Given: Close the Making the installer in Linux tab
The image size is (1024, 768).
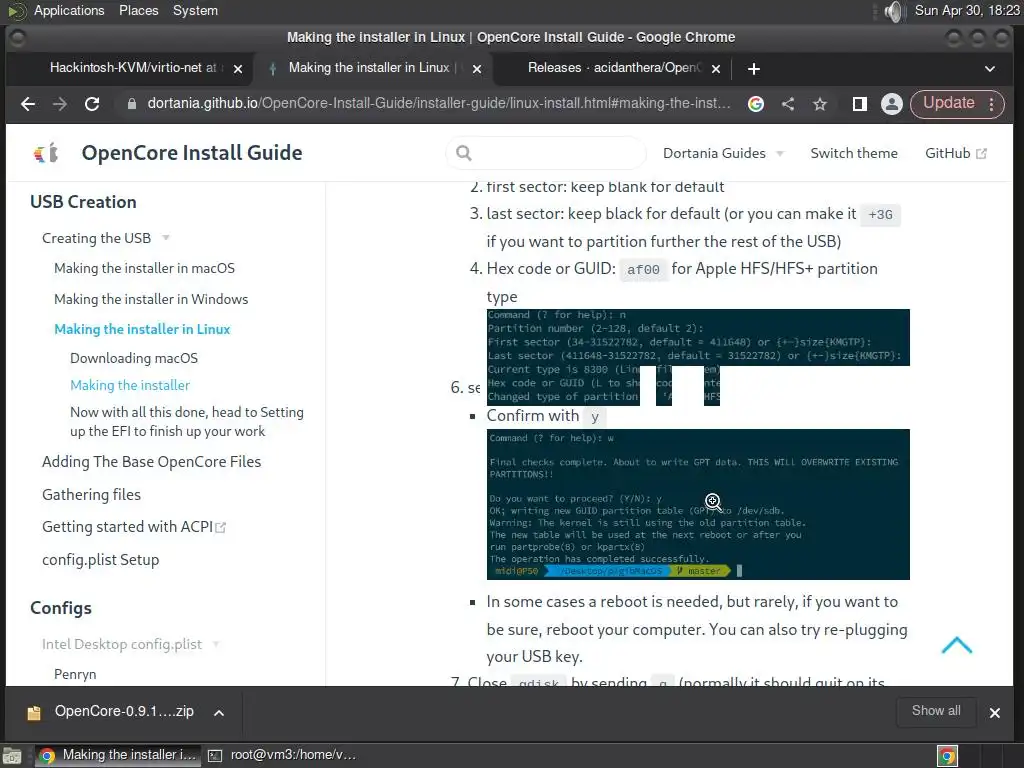Looking at the screenshot, I should click(477, 69).
